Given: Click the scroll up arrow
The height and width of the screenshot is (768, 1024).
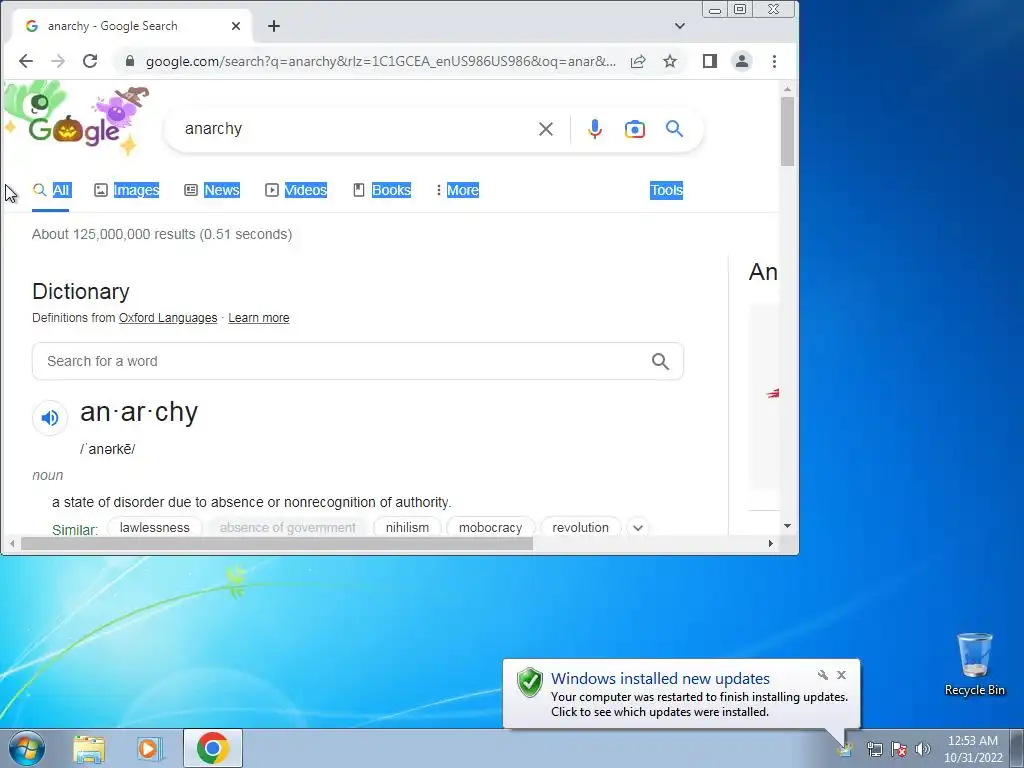Looking at the screenshot, I should coord(788,89).
